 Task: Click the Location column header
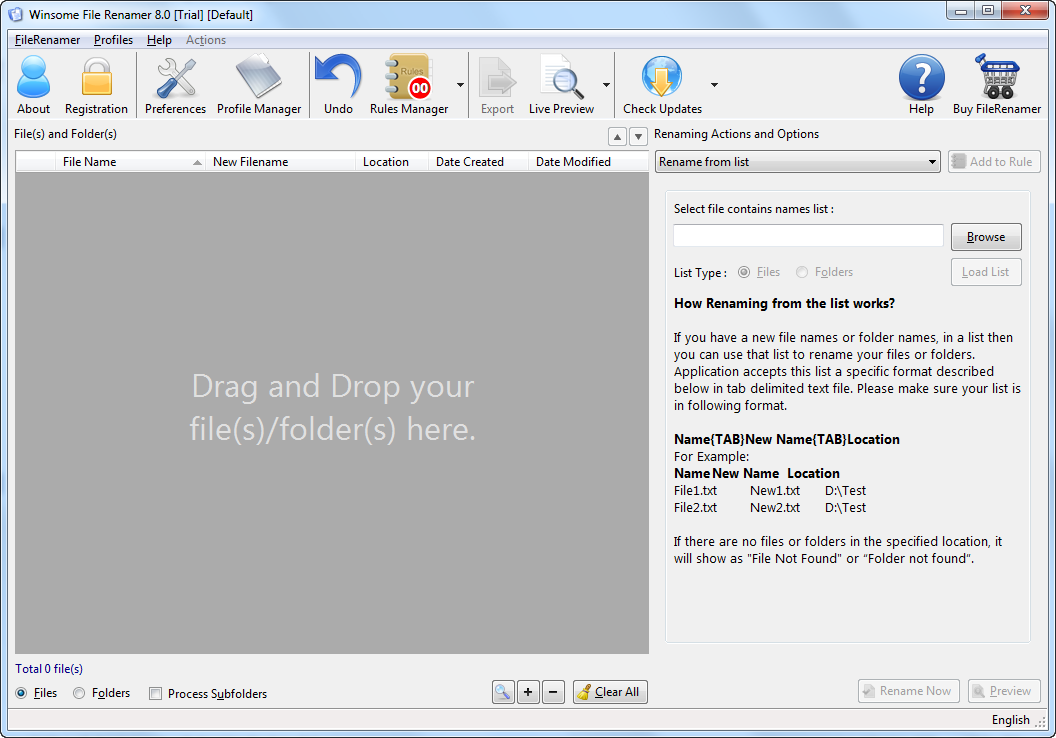[x=392, y=162]
